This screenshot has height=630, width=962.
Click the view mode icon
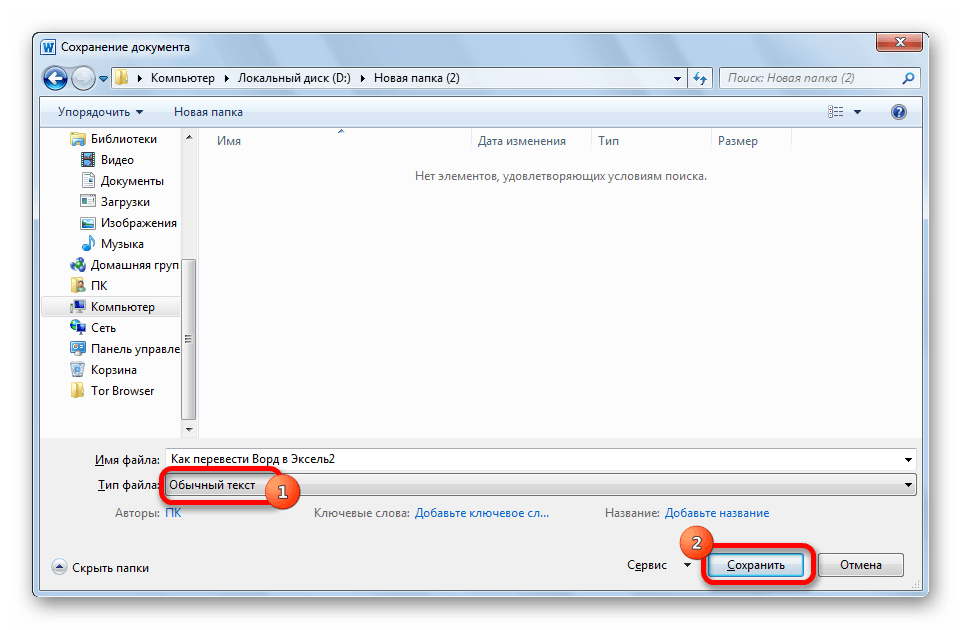click(x=836, y=112)
